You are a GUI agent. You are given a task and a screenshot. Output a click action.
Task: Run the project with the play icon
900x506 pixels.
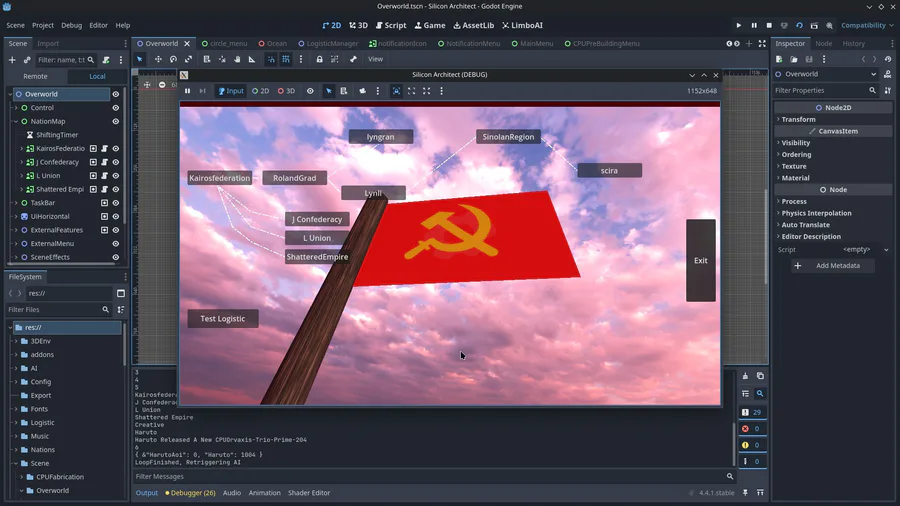coord(739,25)
